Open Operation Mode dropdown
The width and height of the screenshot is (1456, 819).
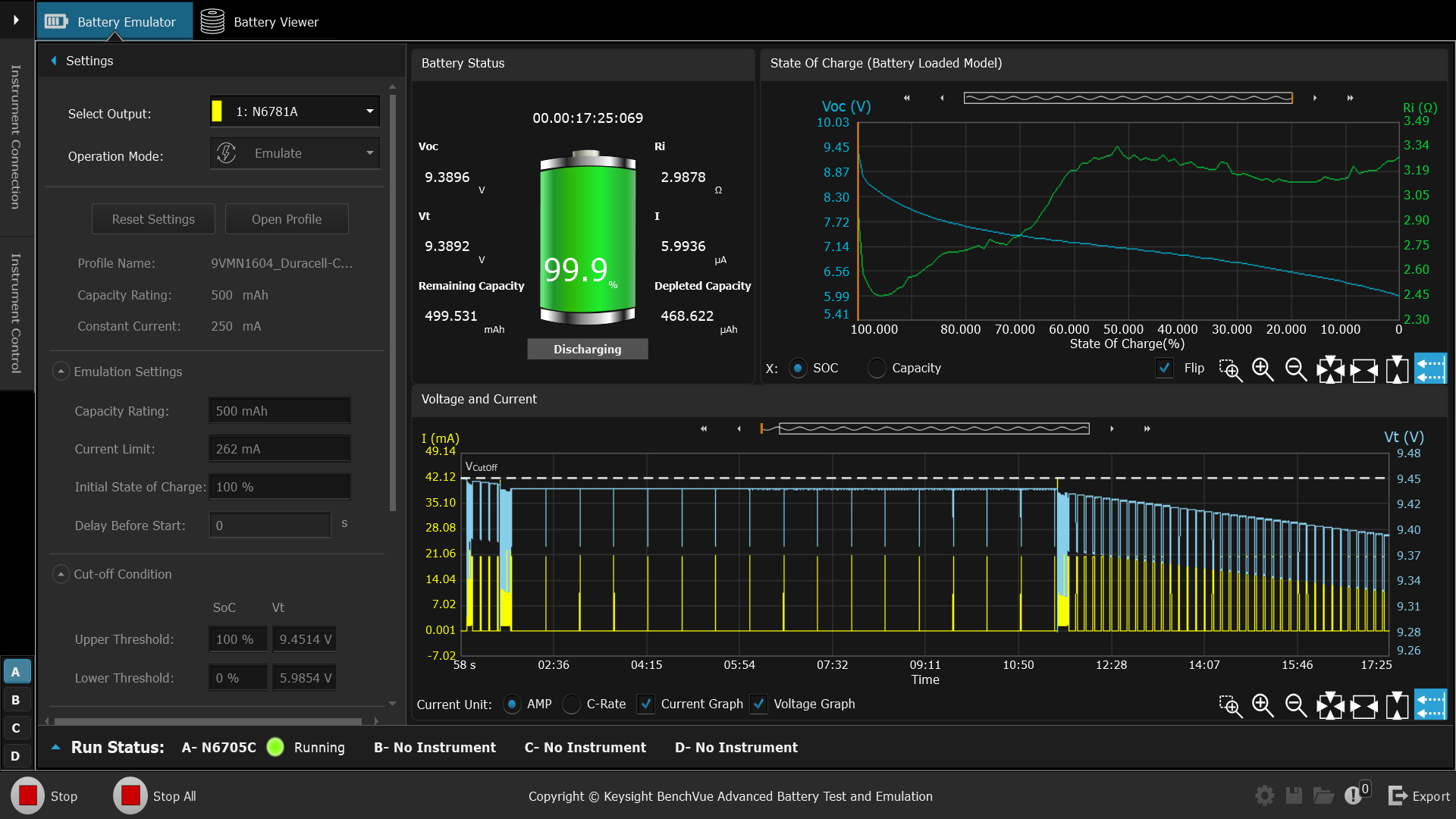(295, 153)
